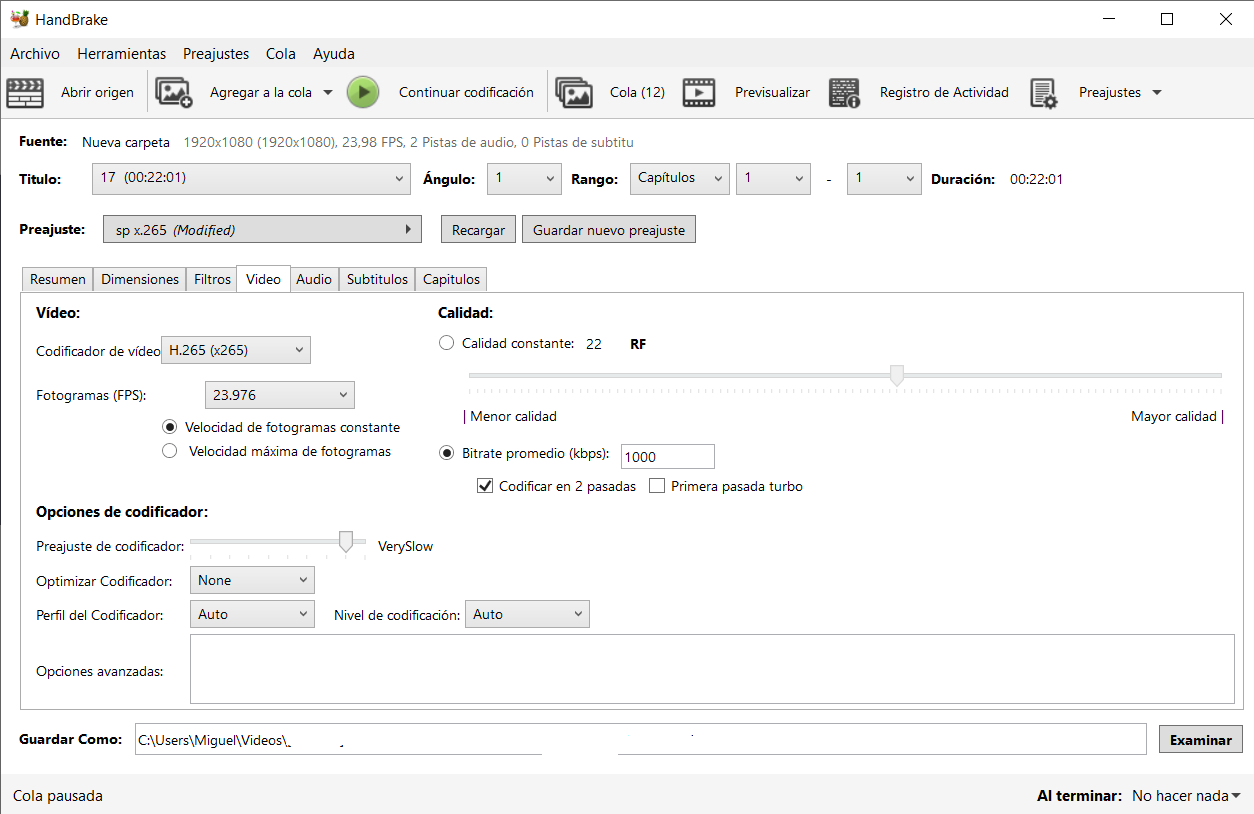This screenshot has height=814, width=1254.
Task: Click the Abrir origen label
Action: pyautogui.click(x=97, y=93)
